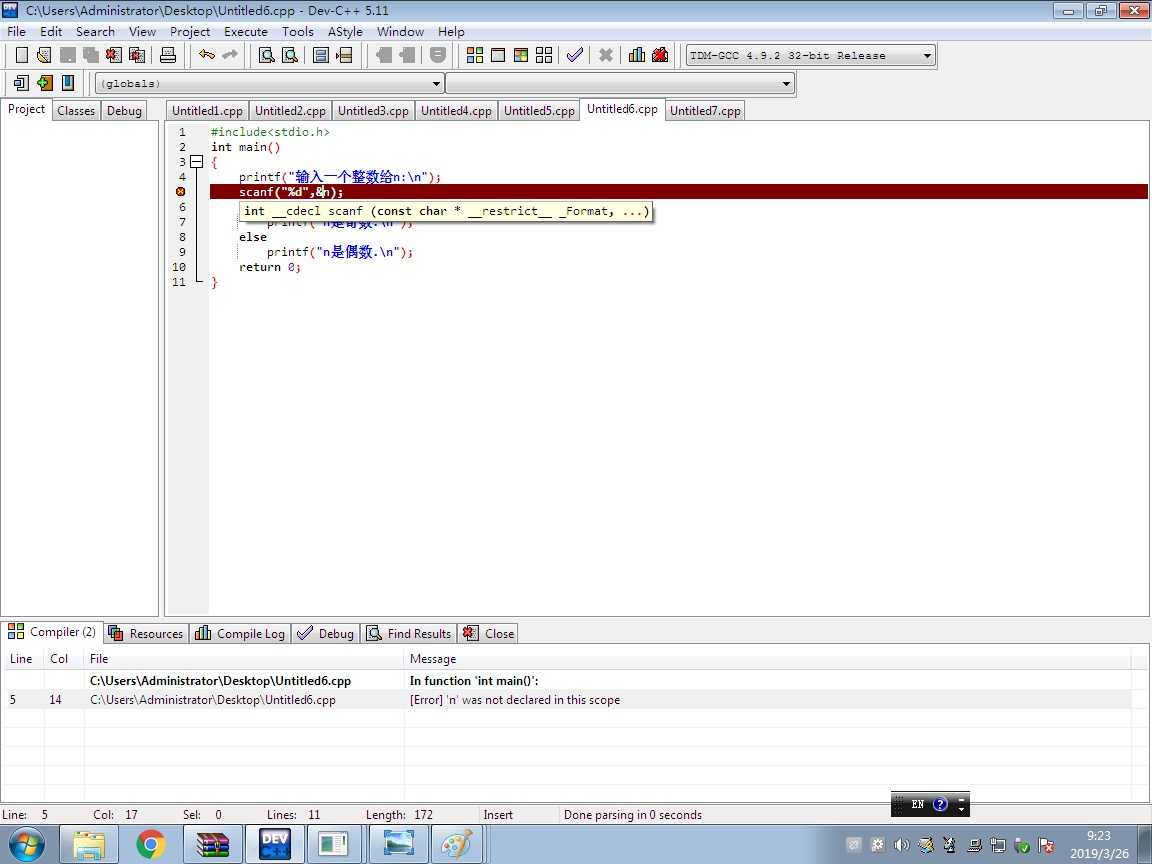Click the Compile icon
Viewport: 1152px width, 864px height.
475,55
